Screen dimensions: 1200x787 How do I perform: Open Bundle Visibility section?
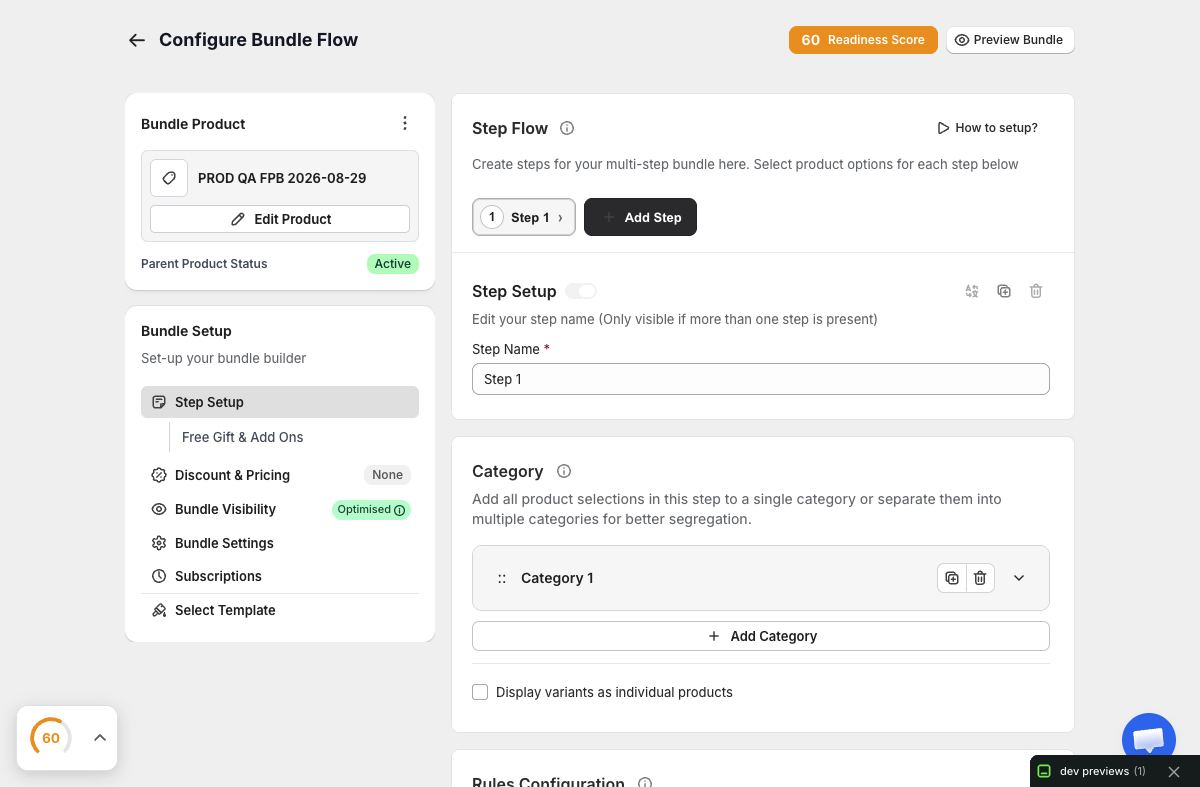pyautogui.click(x=225, y=509)
